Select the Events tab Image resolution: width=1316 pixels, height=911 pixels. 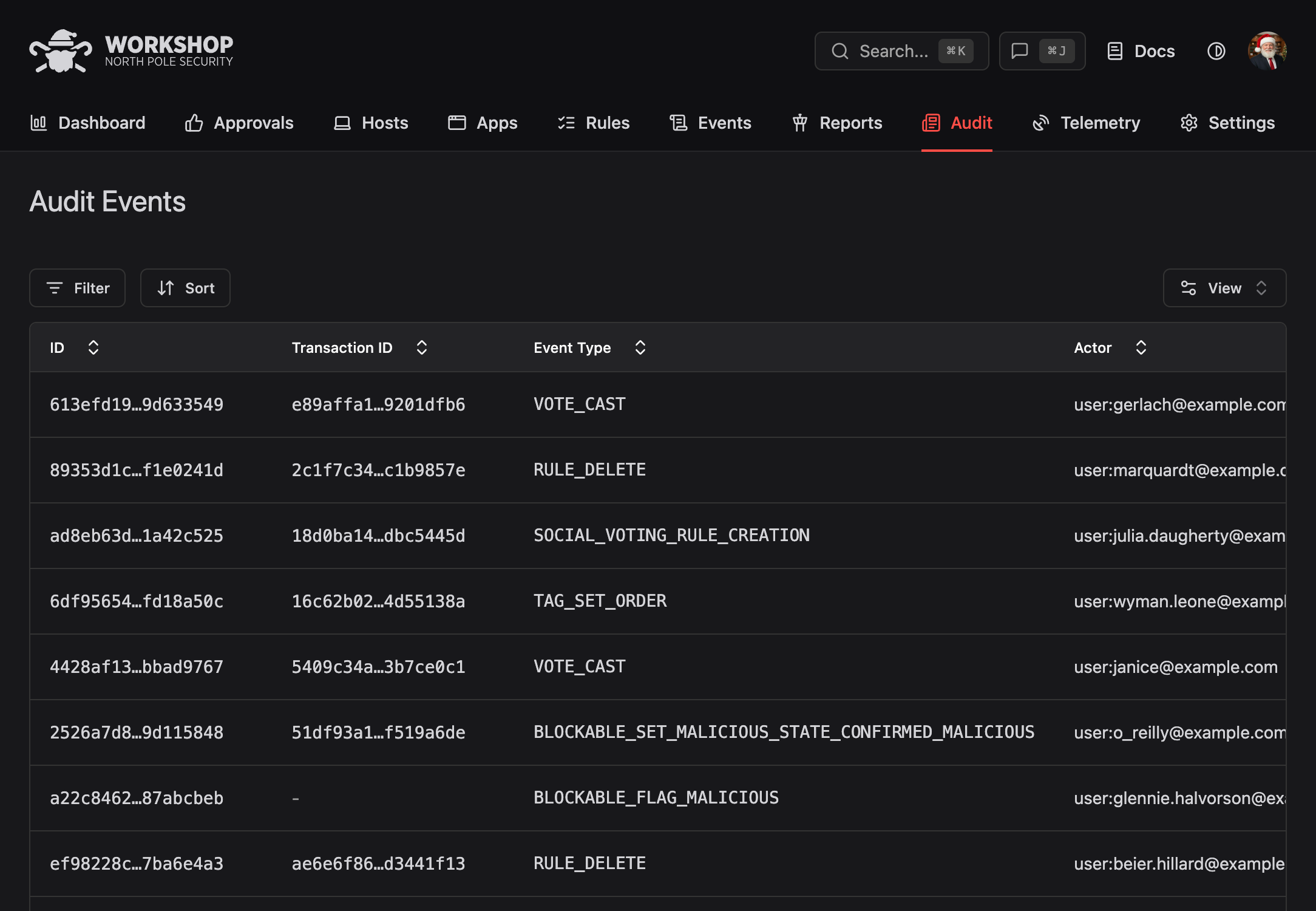pos(710,123)
